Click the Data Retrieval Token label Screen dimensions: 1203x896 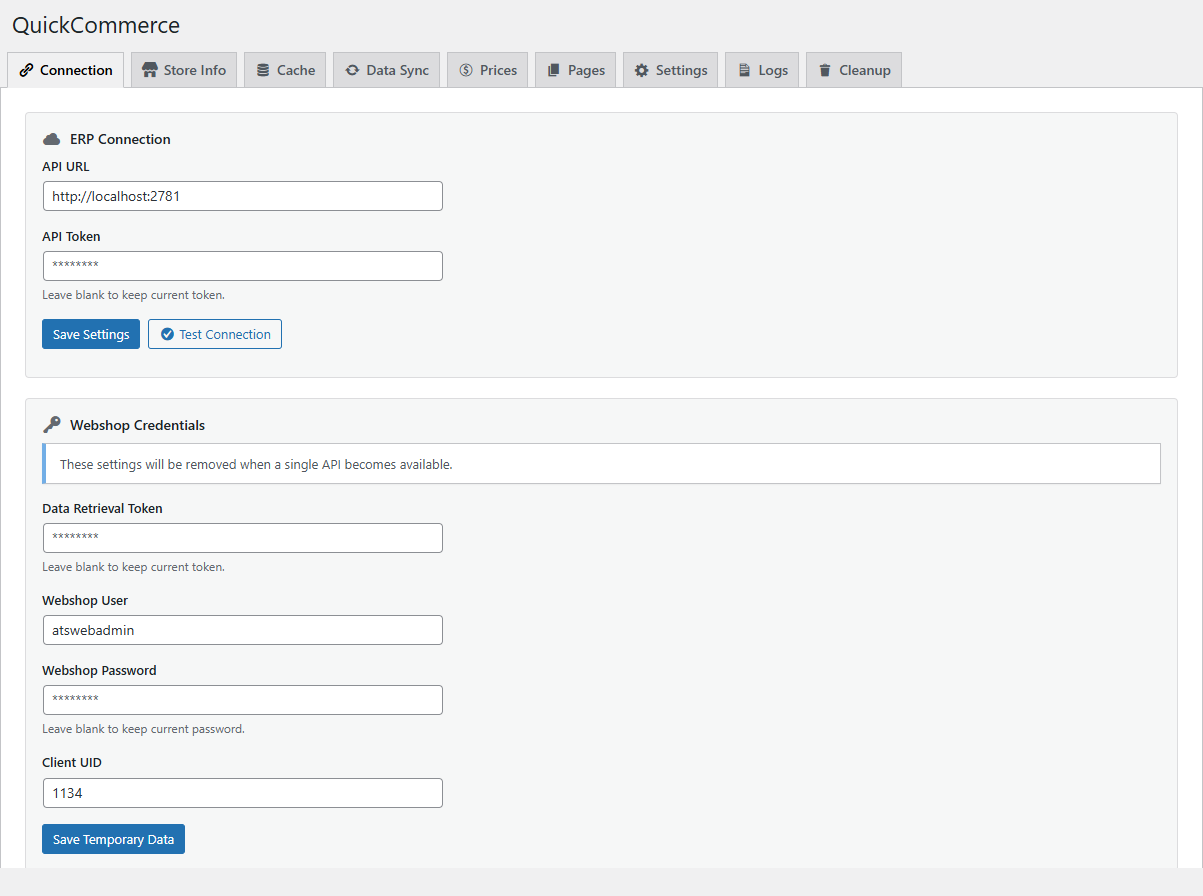click(x=102, y=509)
